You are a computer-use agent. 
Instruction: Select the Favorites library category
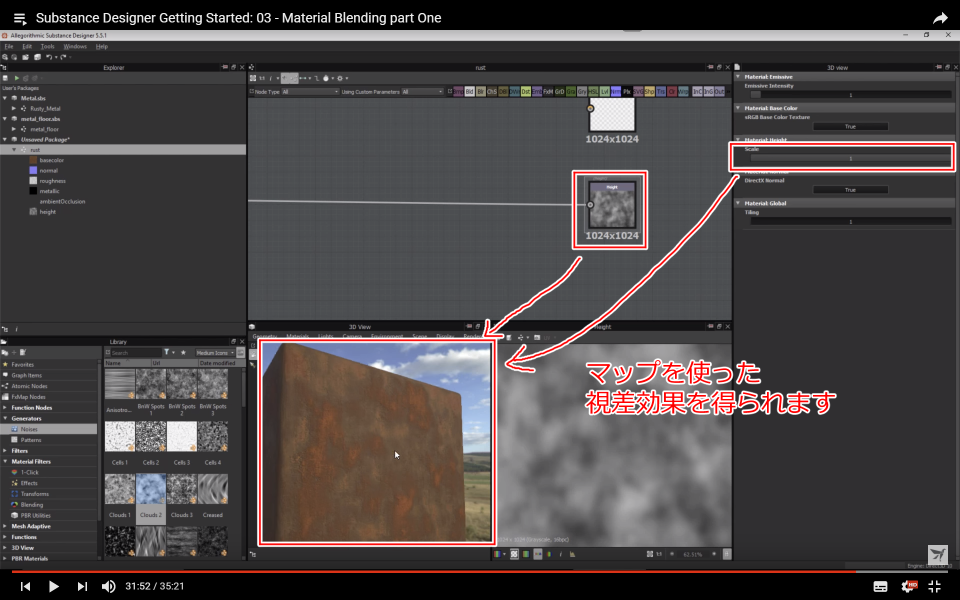pyautogui.click(x=22, y=364)
